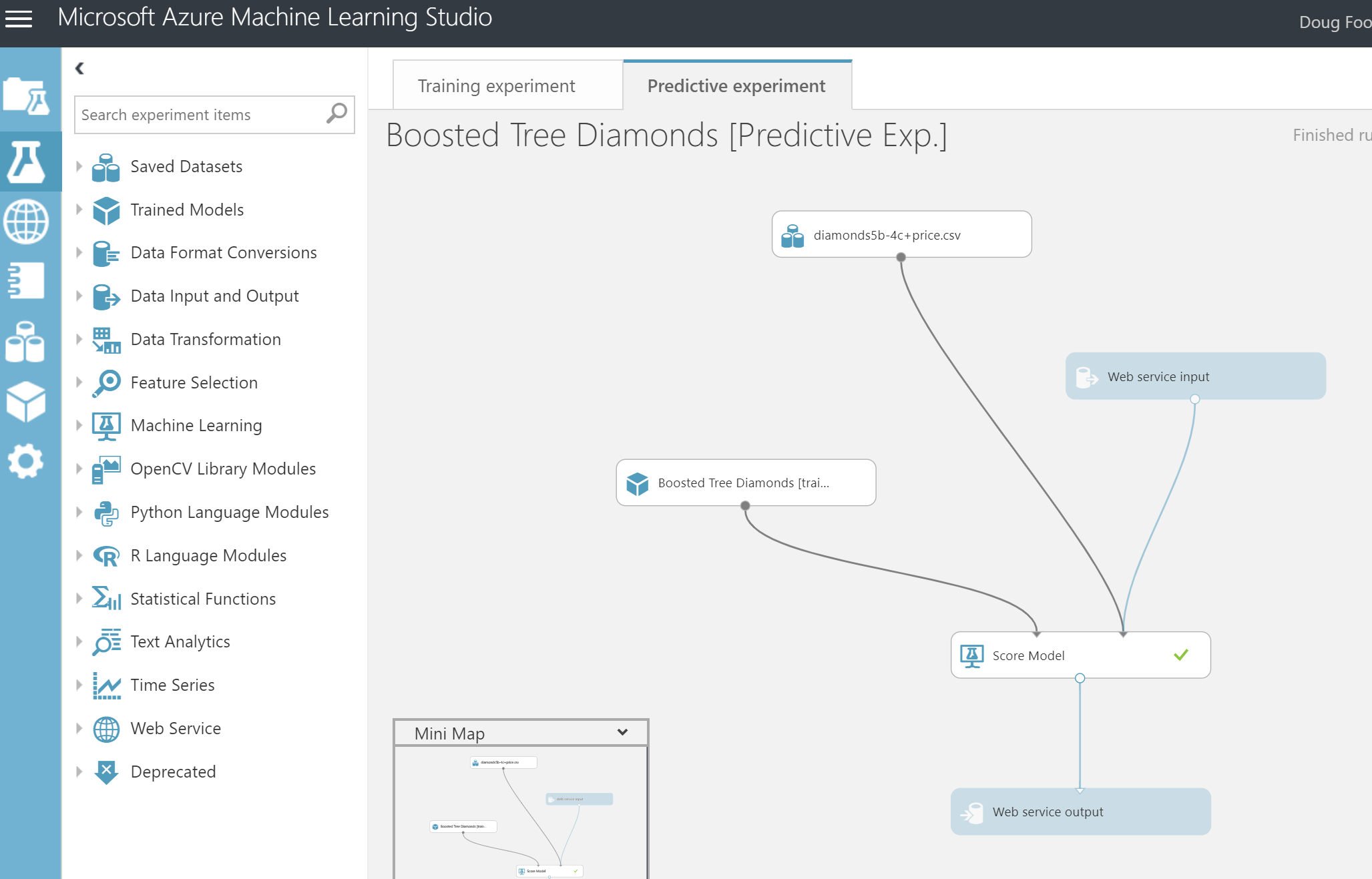Open Experiments flask icon in sidebar

tap(26, 162)
